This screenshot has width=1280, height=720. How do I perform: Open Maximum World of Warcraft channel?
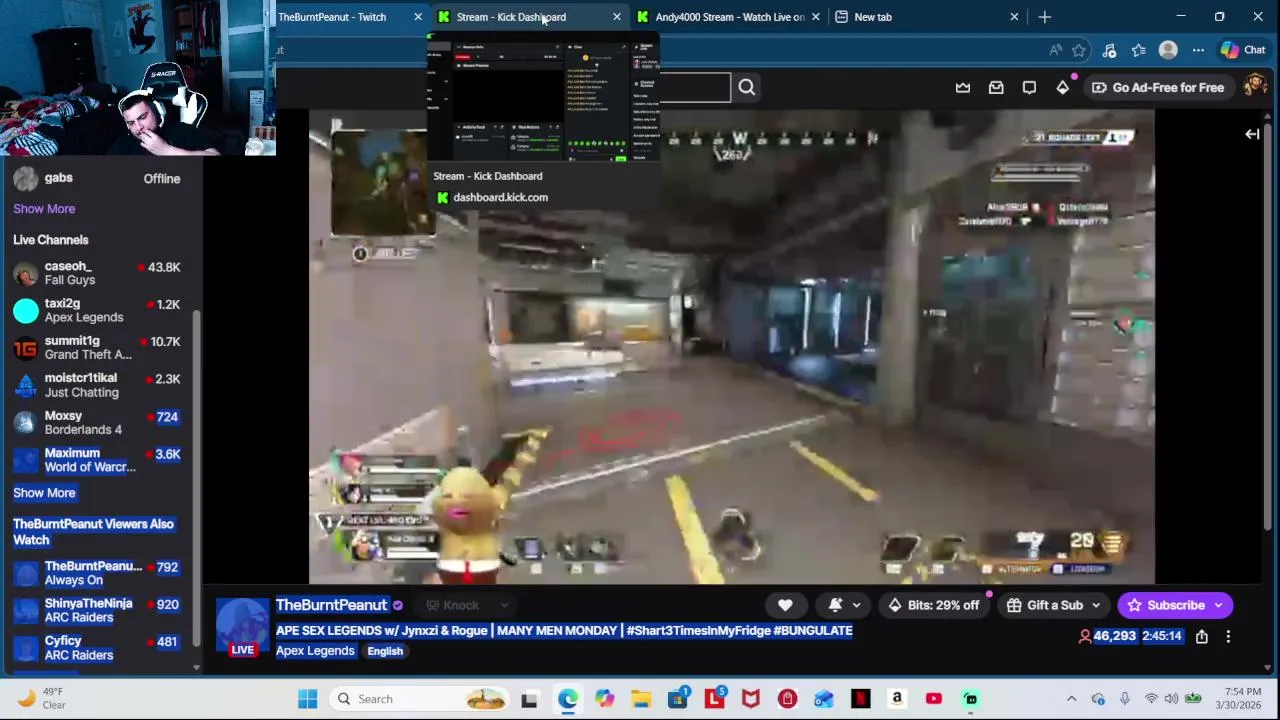(x=98, y=460)
